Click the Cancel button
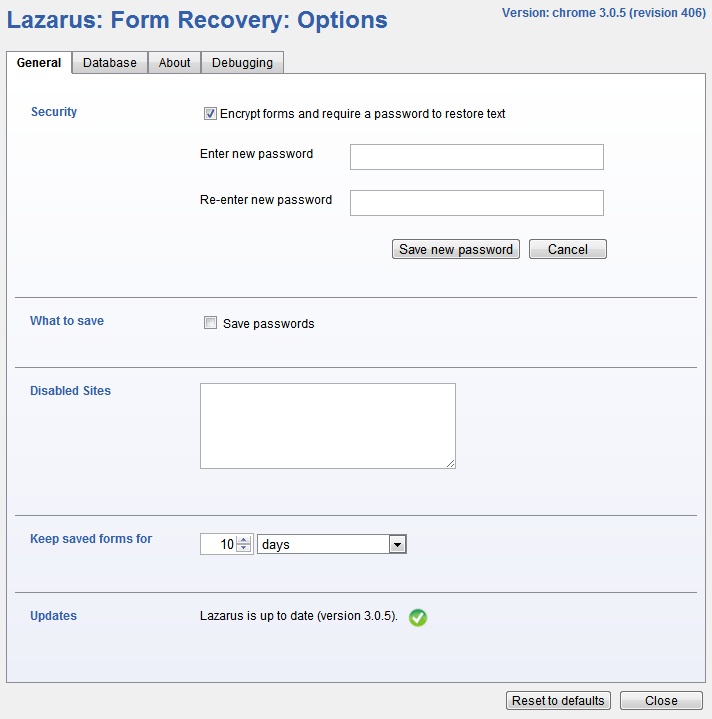 click(x=567, y=249)
